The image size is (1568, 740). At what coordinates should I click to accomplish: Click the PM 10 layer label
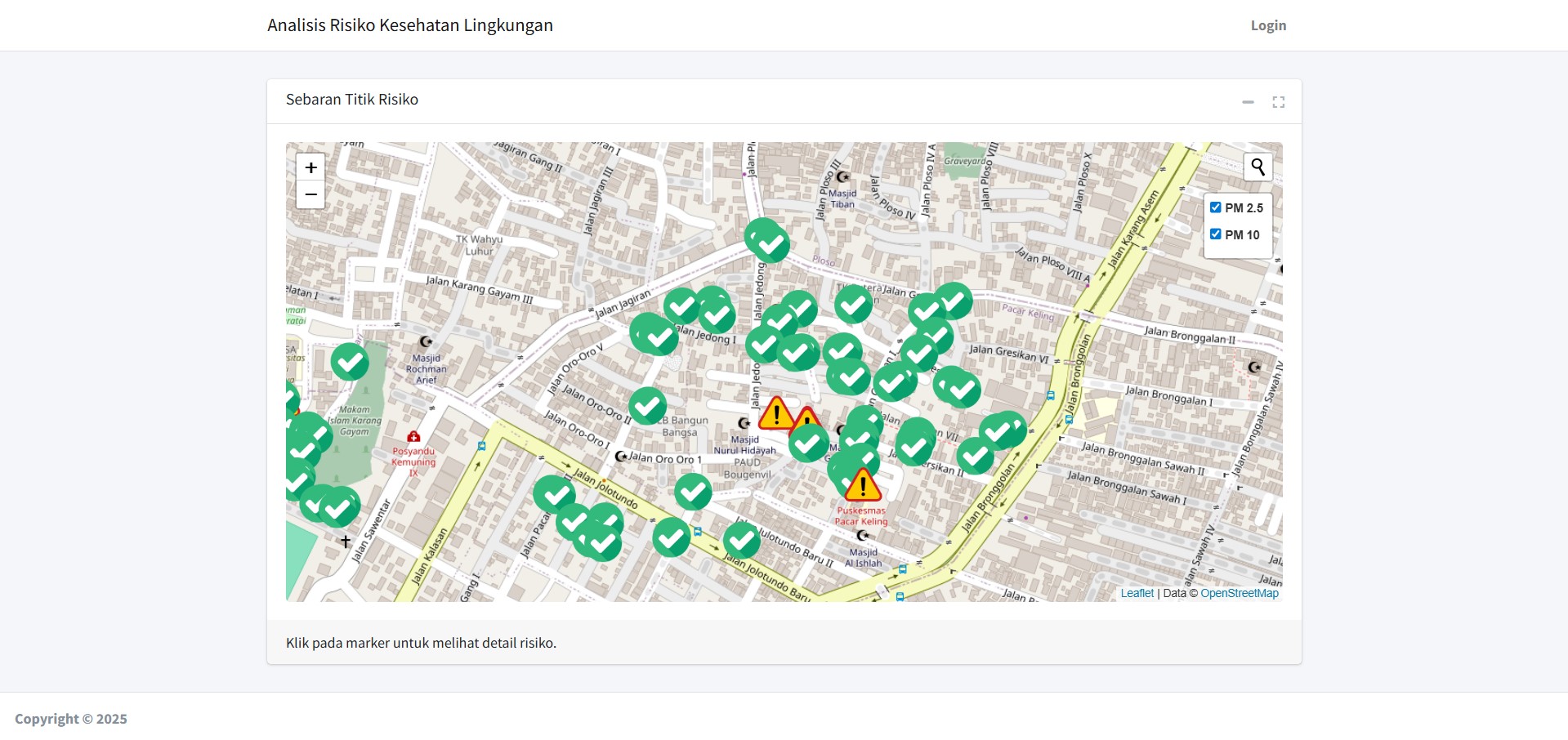tap(1242, 234)
